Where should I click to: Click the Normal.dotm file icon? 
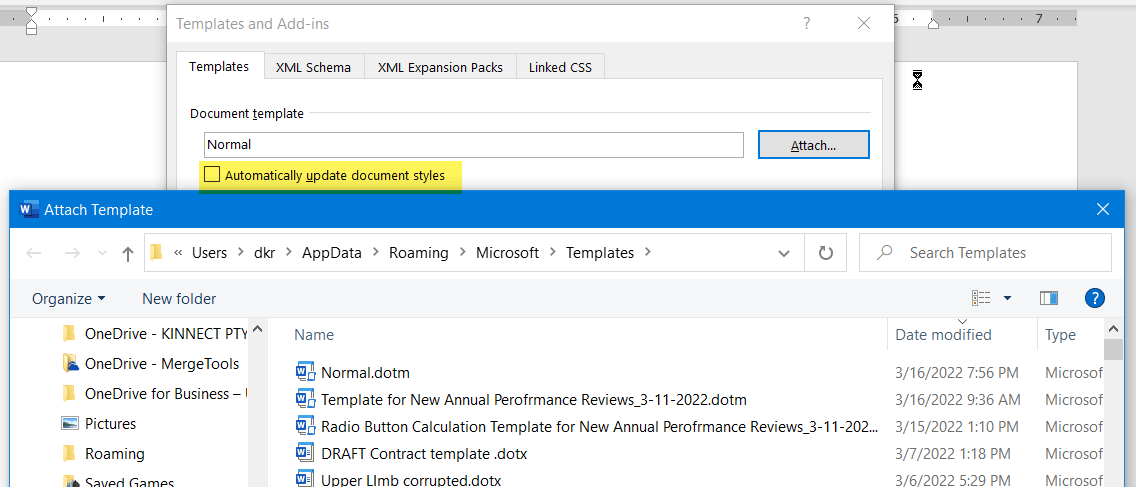click(306, 373)
